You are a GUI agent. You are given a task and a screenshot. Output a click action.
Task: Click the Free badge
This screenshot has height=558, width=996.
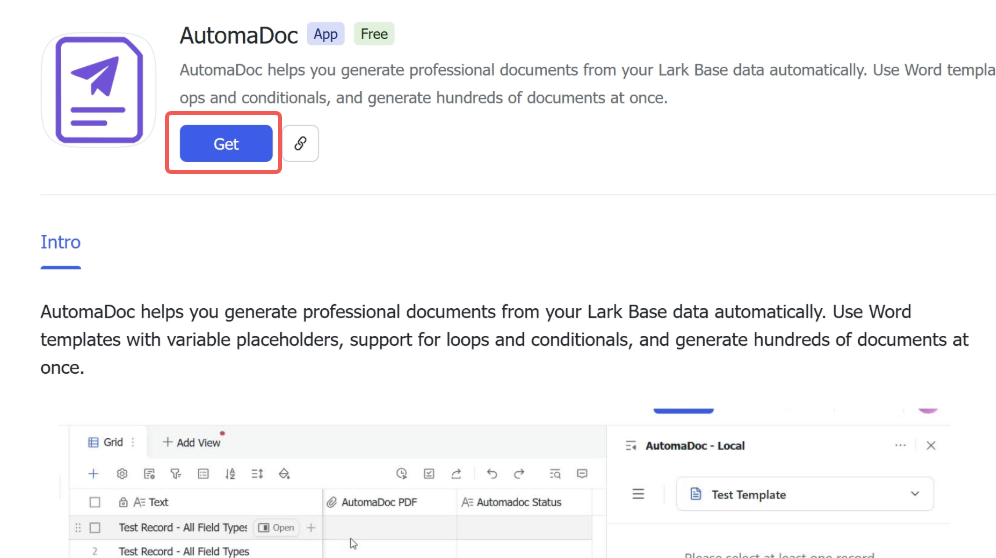[374, 34]
